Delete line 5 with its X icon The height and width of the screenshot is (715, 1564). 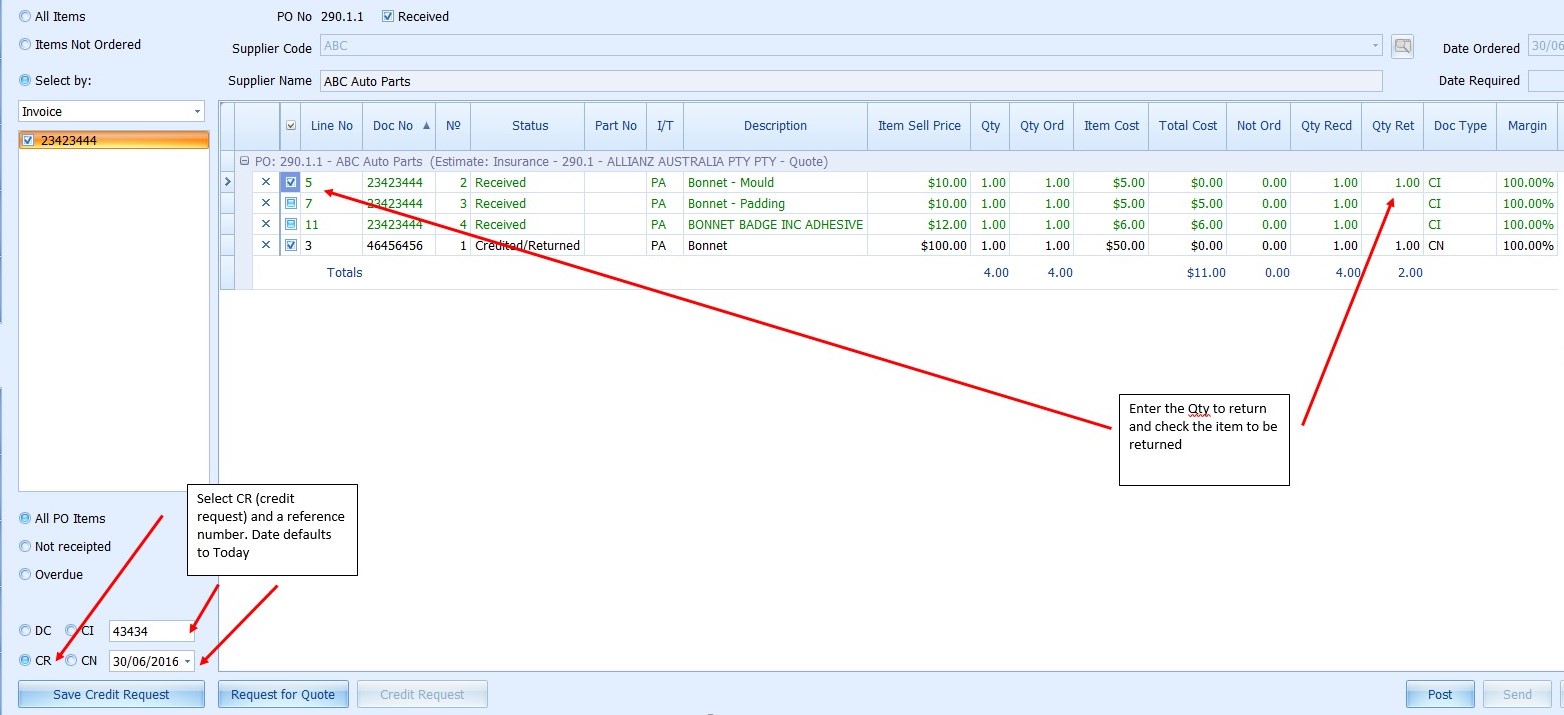[266, 182]
